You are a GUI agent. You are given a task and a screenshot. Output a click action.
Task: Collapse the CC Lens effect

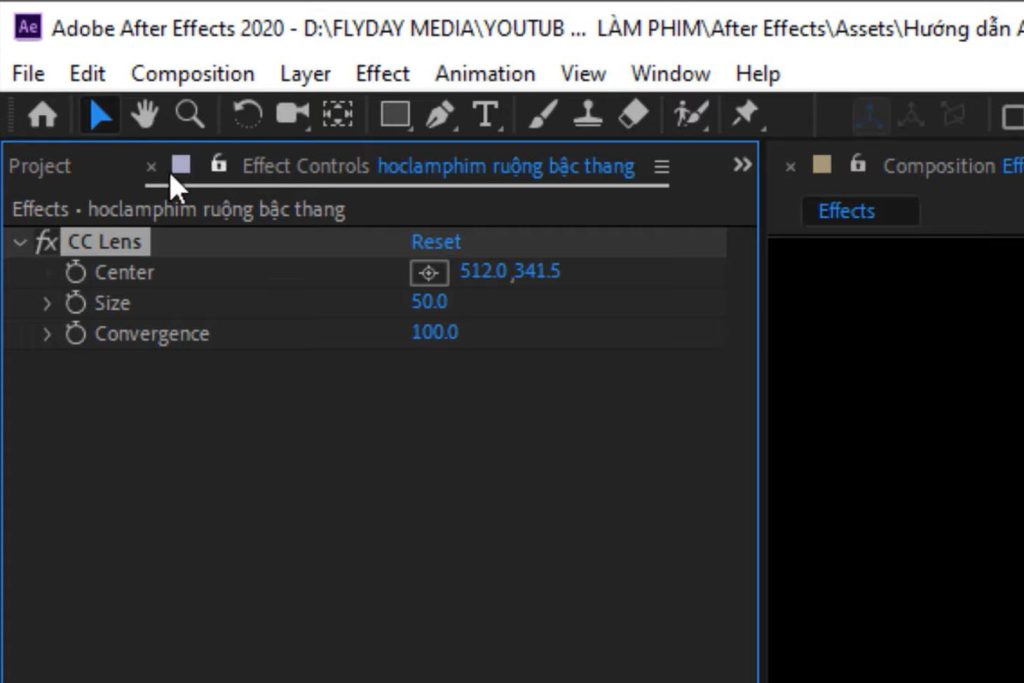point(18,241)
